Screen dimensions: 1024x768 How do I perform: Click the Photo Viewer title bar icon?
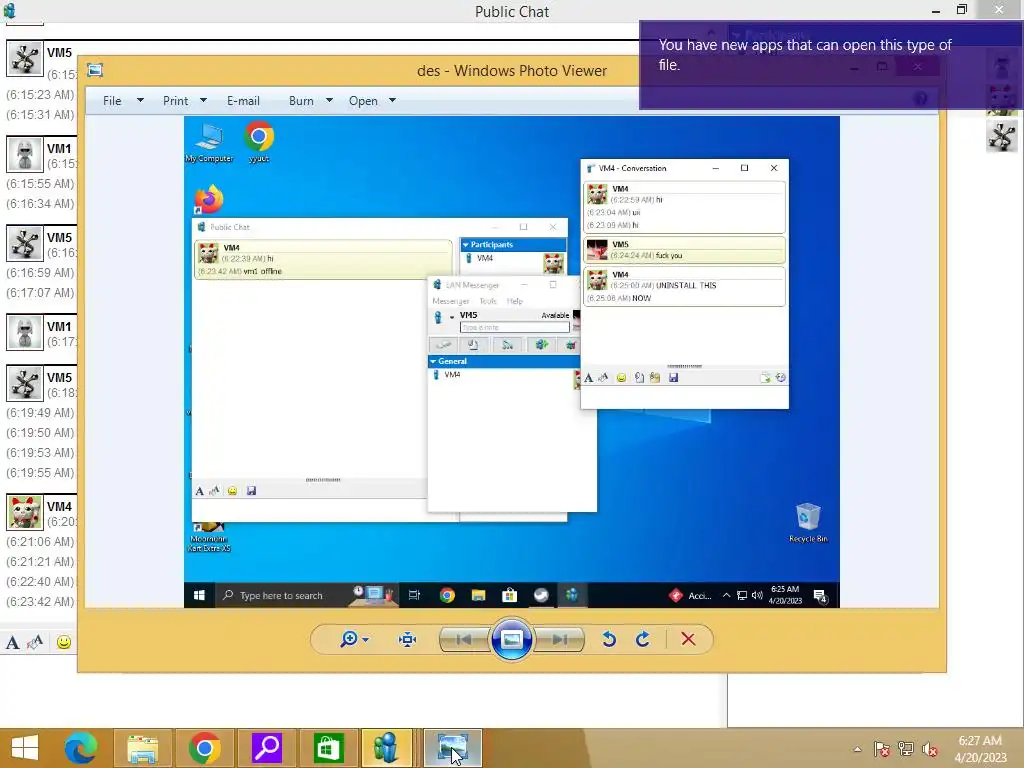[x=95, y=70]
